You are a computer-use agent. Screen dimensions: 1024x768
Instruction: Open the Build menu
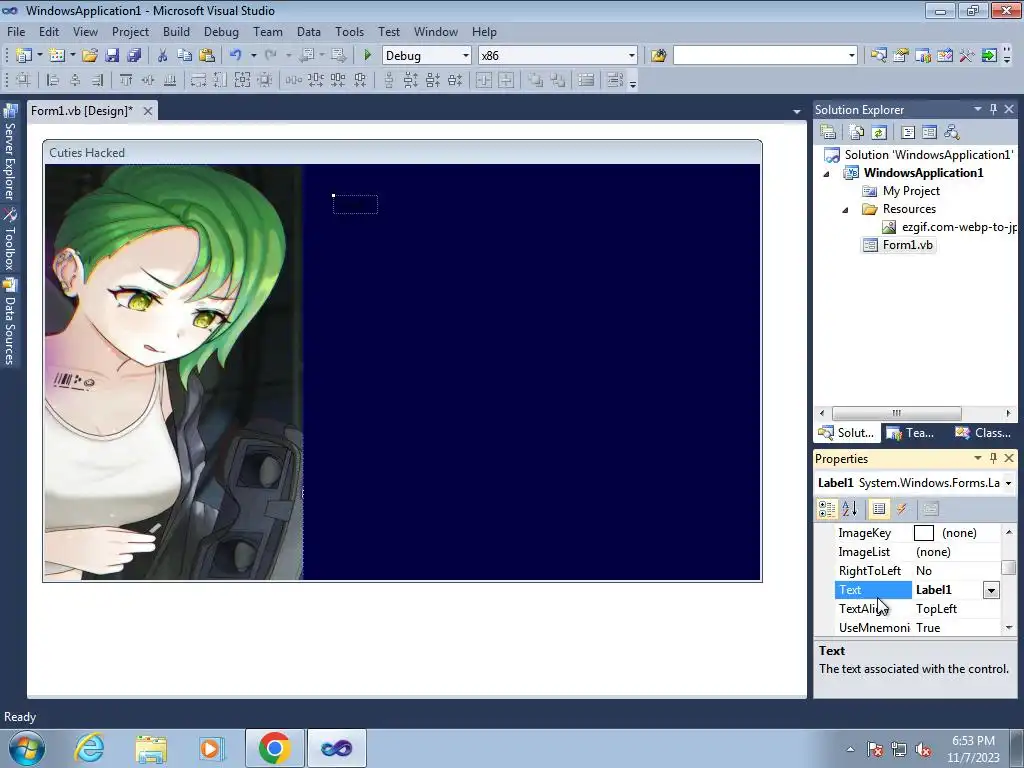tap(176, 31)
